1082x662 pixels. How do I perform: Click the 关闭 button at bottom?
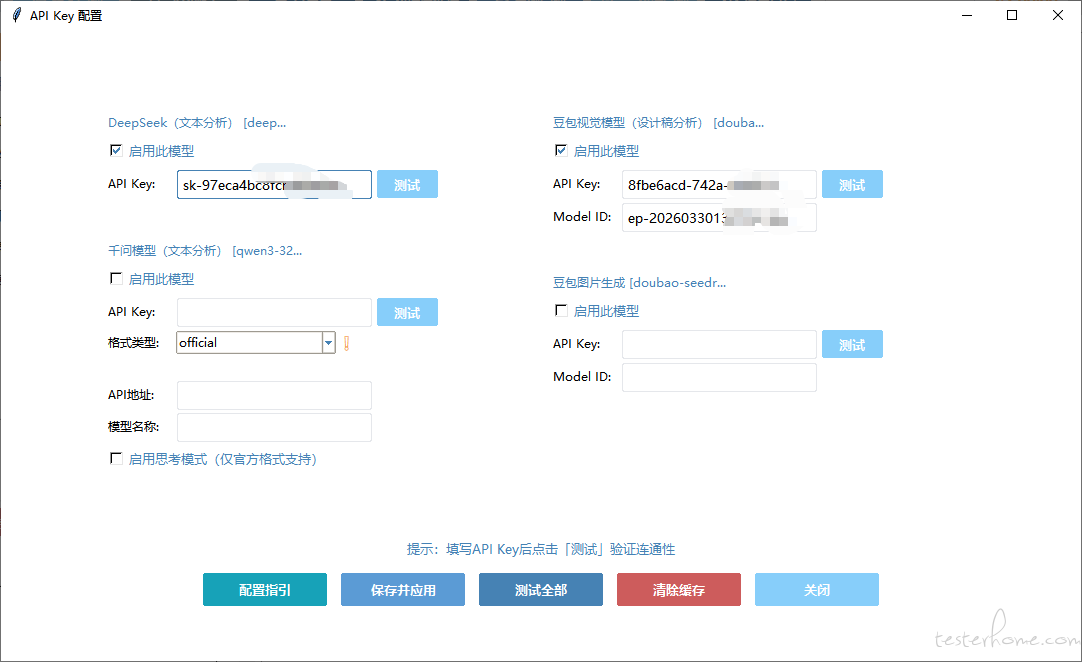tap(817, 590)
